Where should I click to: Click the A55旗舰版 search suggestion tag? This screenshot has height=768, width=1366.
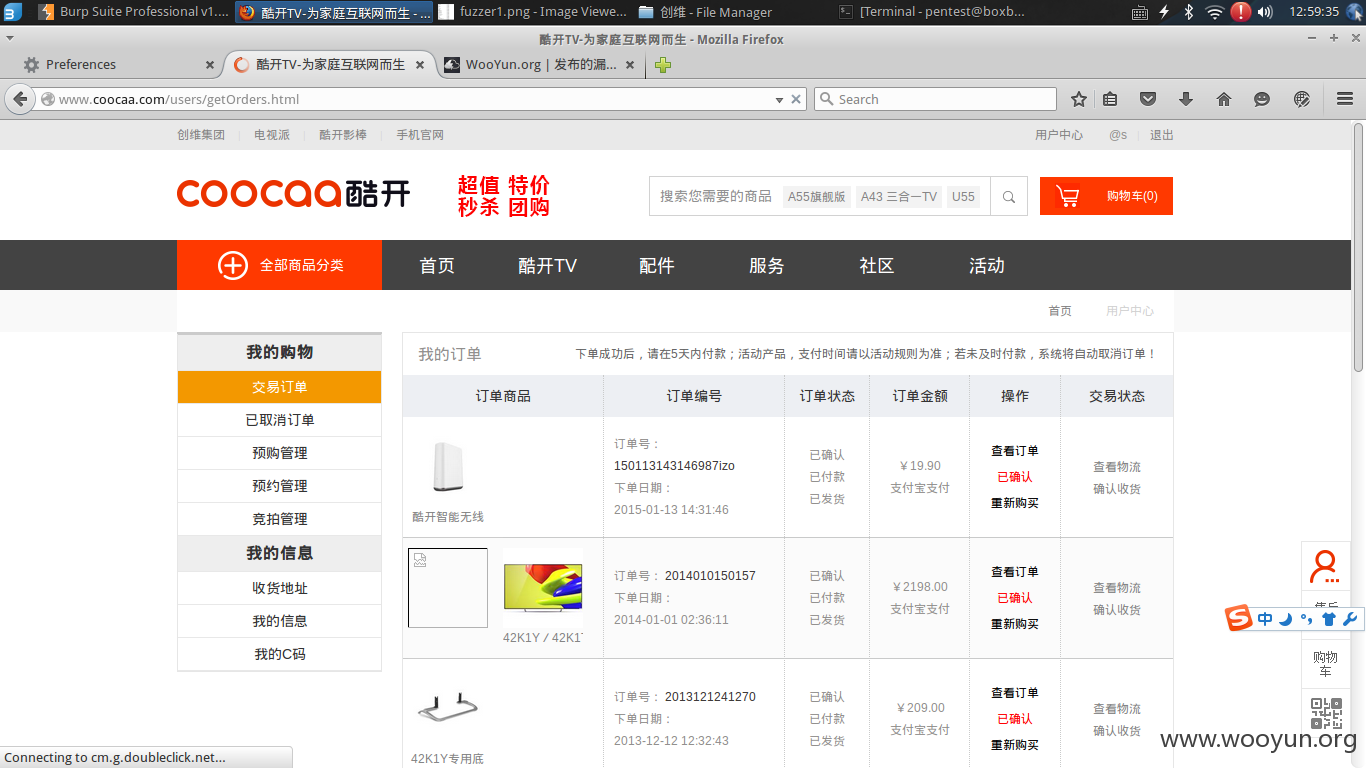point(817,196)
